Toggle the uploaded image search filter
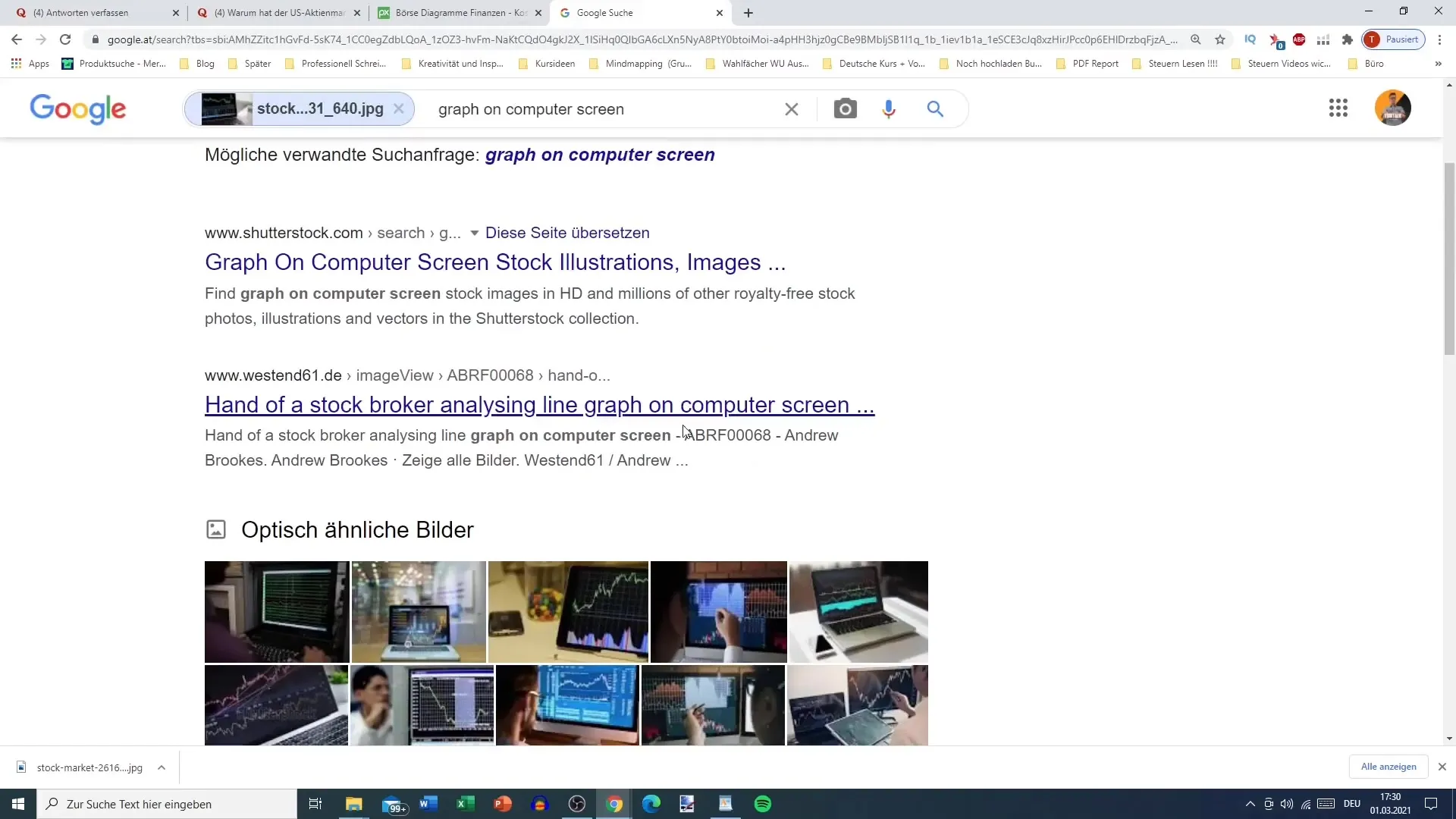The width and height of the screenshot is (1456, 819). 400,109
